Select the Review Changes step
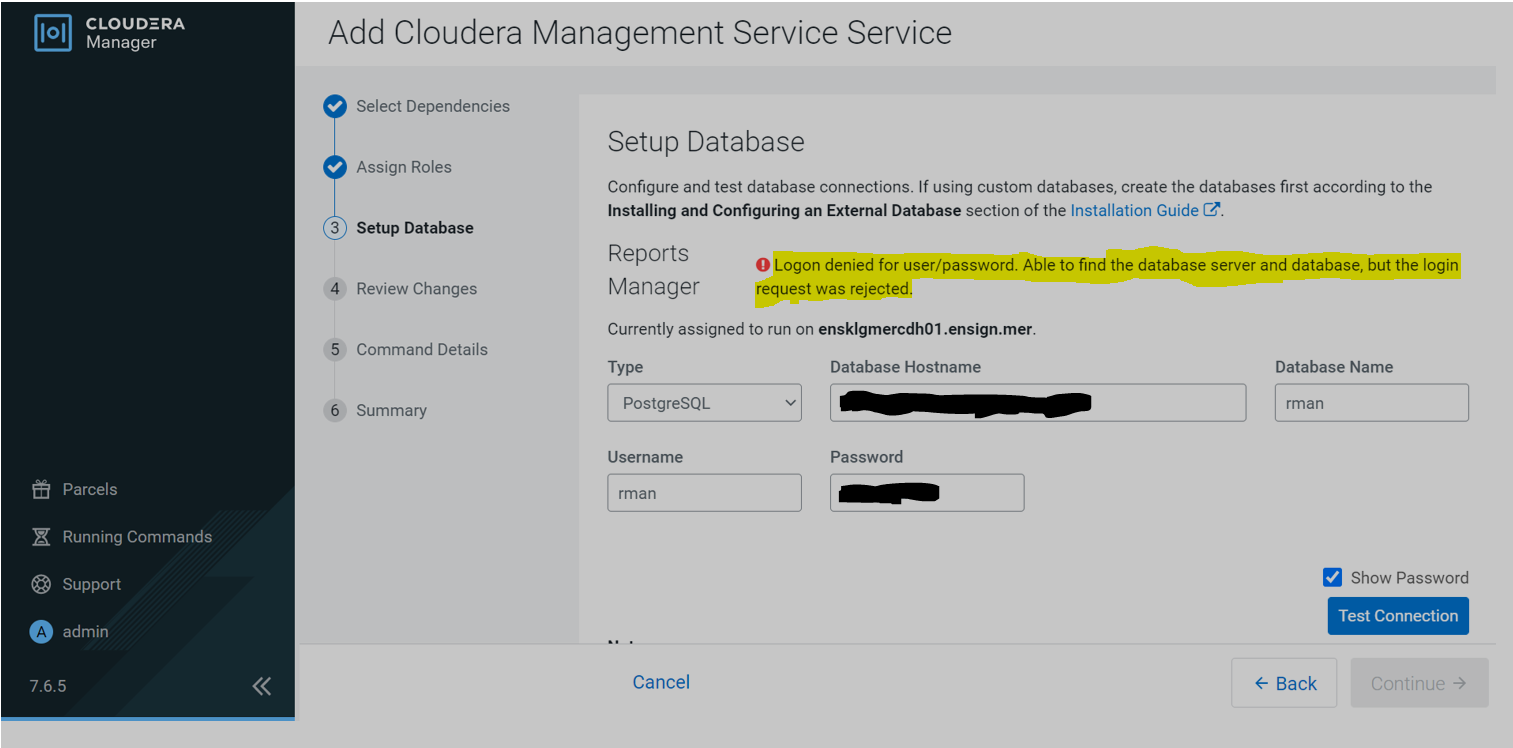 tap(334, 289)
